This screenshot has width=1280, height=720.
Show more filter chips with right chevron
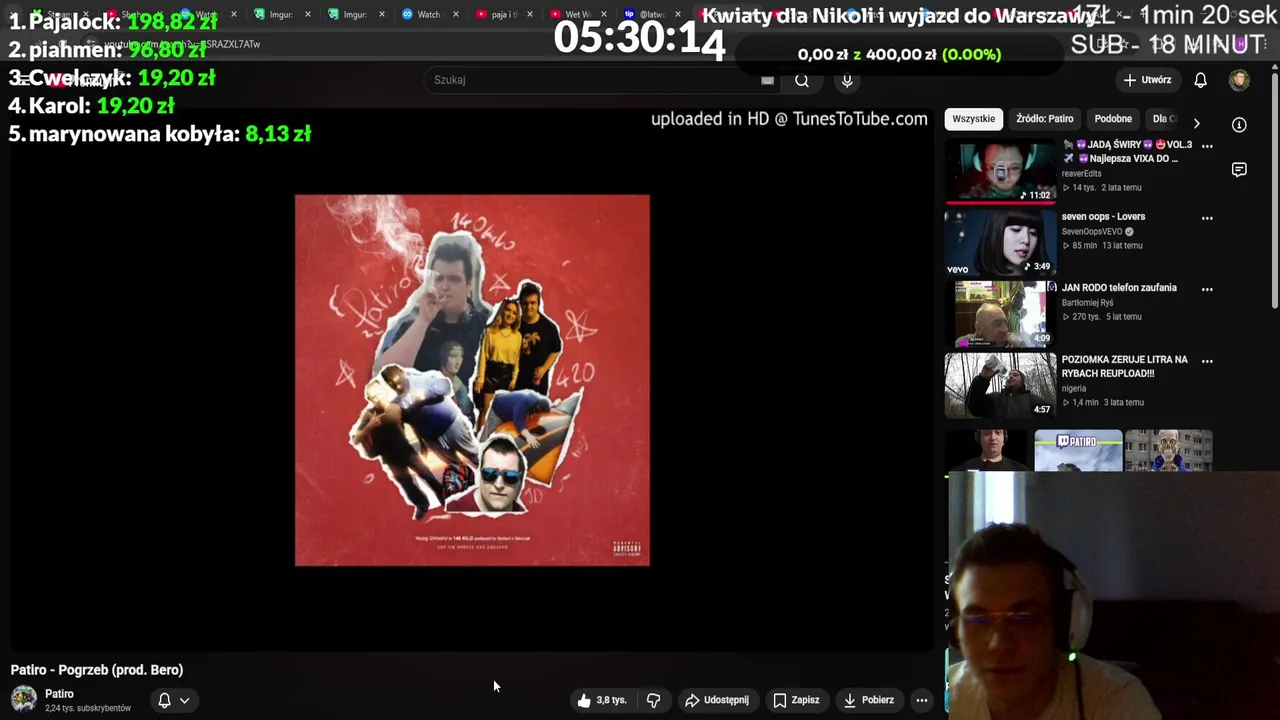point(1196,123)
